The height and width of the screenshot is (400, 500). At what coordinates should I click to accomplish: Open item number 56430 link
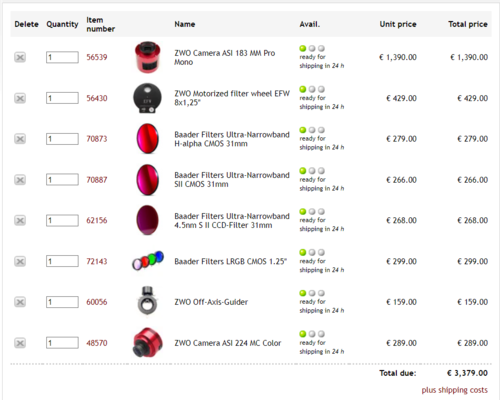pos(97,98)
